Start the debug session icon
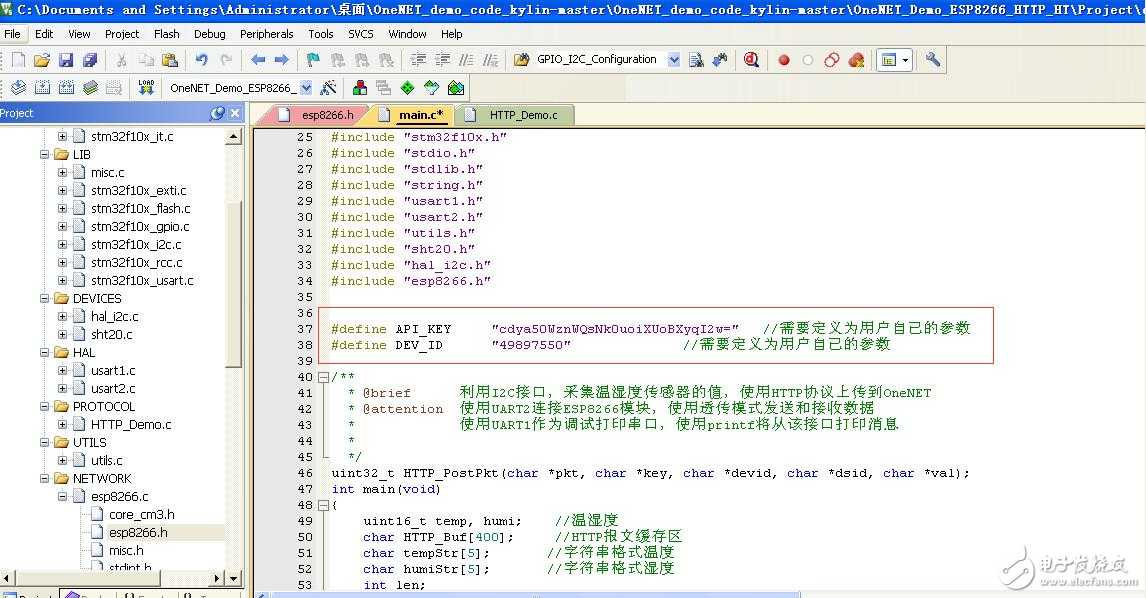The width and height of the screenshot is (1146, 598). point(751,60)
